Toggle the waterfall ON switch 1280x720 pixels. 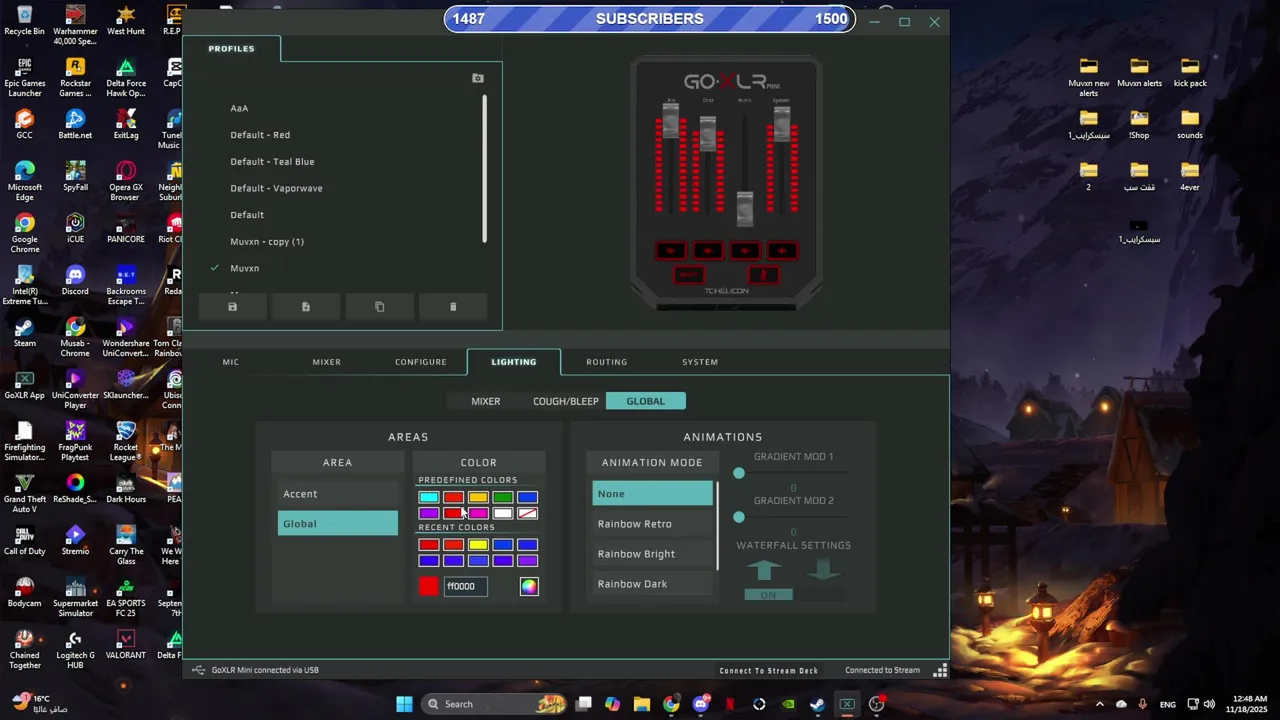click(768, 595)
